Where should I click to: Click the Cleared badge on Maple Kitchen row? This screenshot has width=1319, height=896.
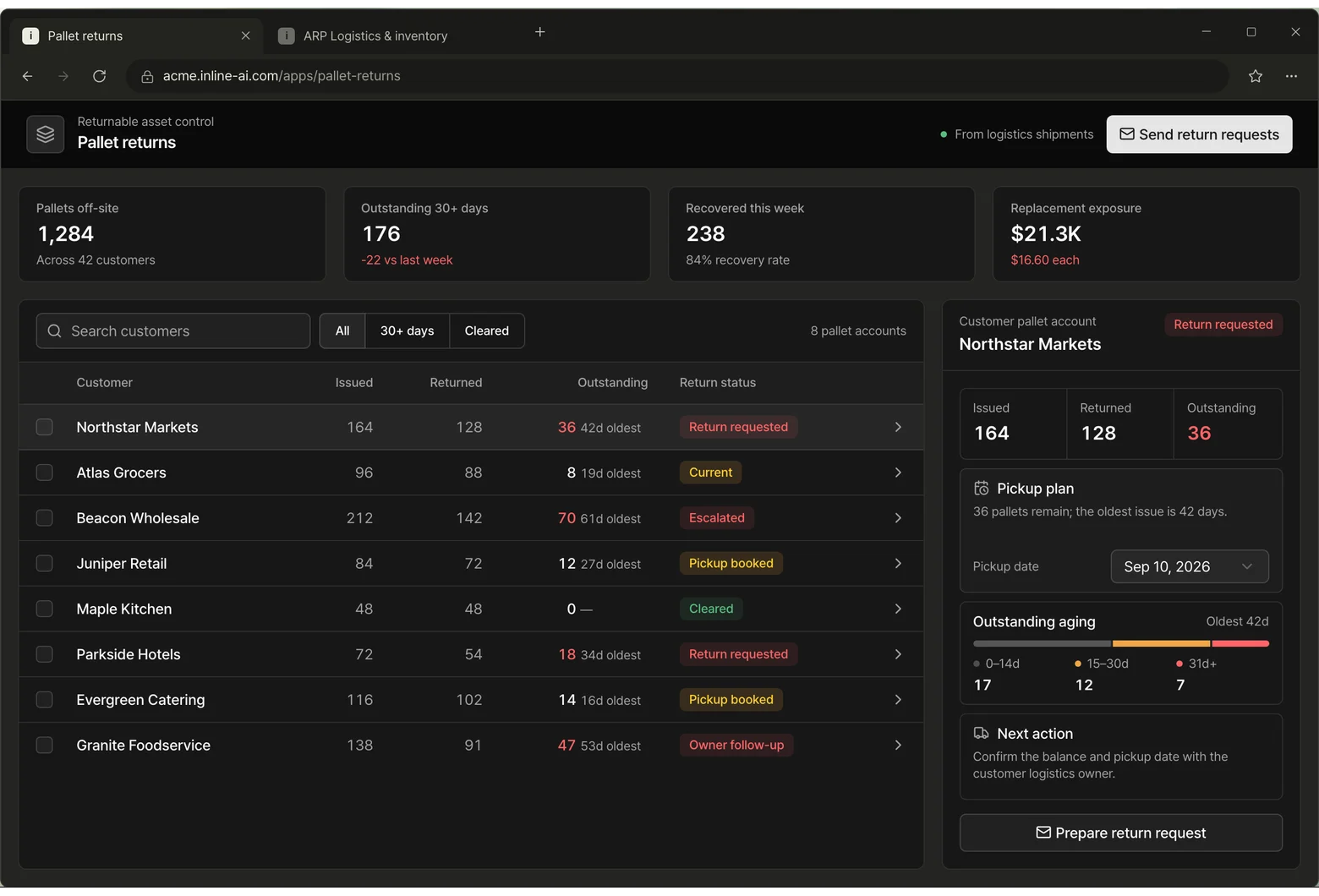coord(711,609)
